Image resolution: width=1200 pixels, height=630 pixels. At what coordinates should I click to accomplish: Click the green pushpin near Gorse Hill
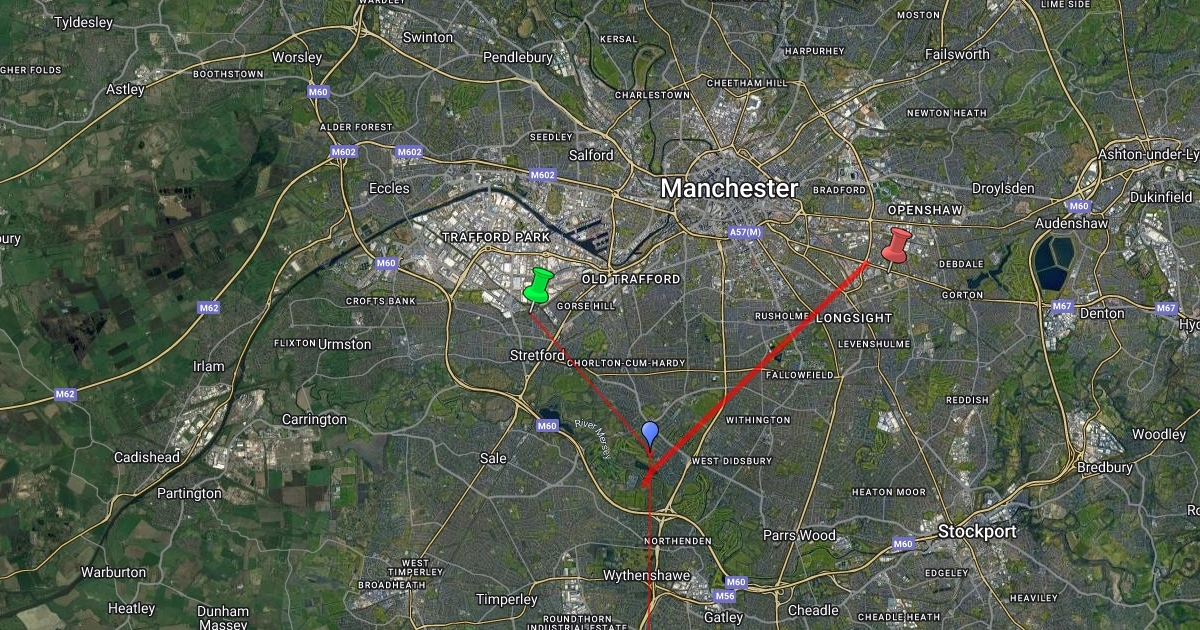coord(538,285)
